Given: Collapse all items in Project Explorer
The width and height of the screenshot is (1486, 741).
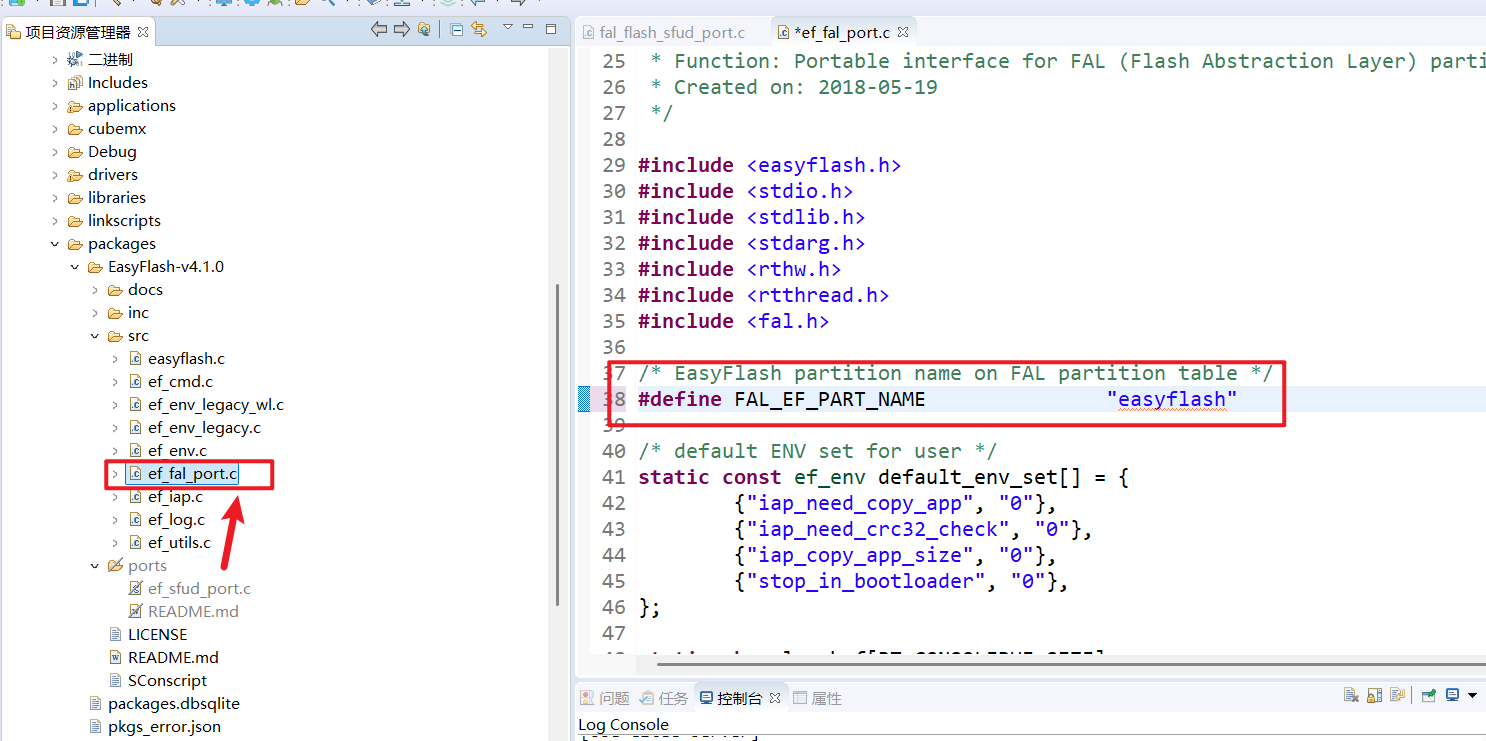Looking at the screenshot, I should pyautogui.click(x=457, y=30).
